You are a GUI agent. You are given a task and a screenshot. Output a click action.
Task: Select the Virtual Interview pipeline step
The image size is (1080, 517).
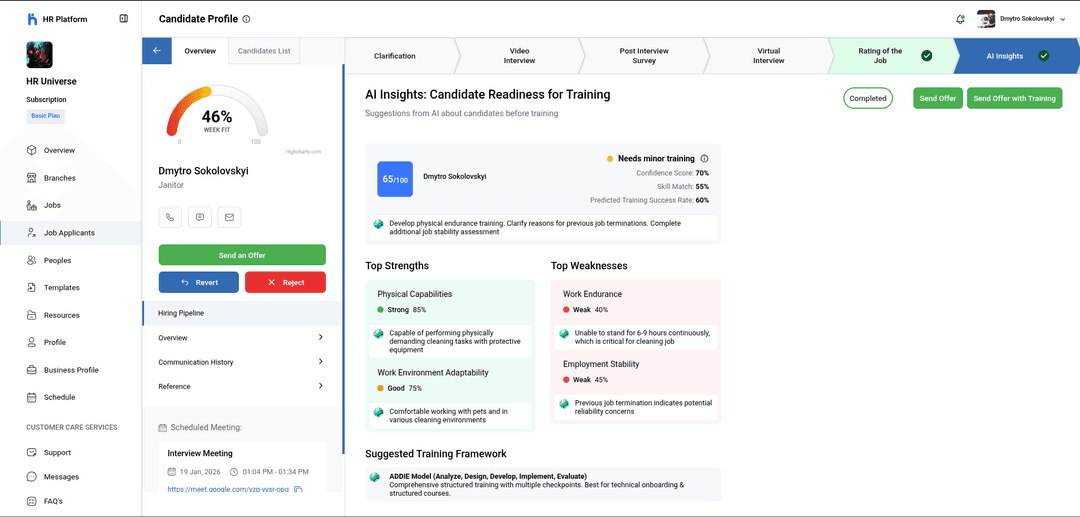[x=768, y=56]
